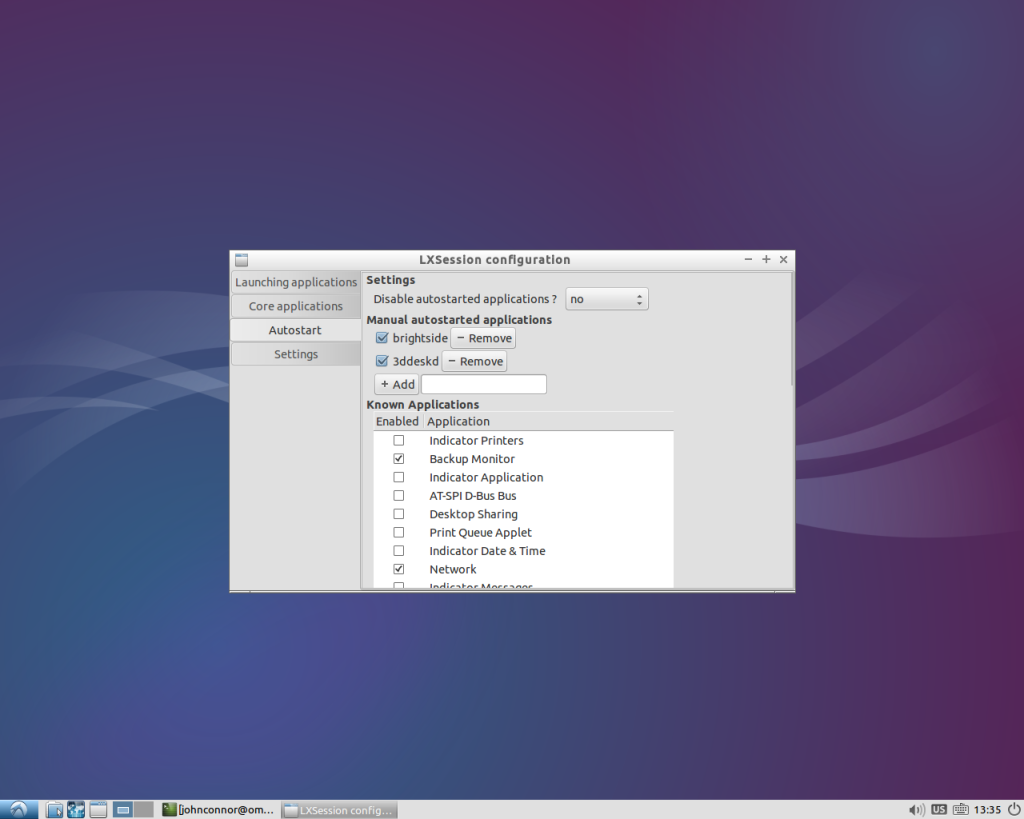The image size is (1024, 819).
Task: Click the Enabled column header
Action: click(397, 422)
